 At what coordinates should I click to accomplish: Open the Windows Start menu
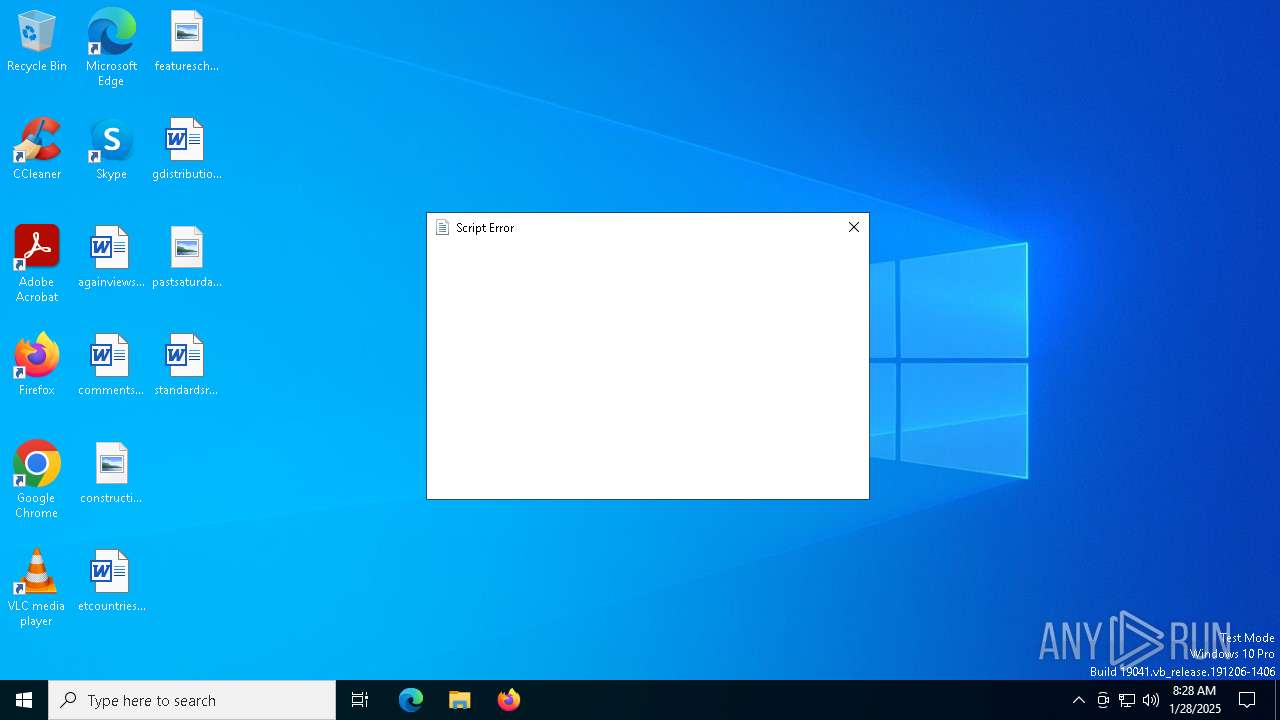tap(24, 700)
